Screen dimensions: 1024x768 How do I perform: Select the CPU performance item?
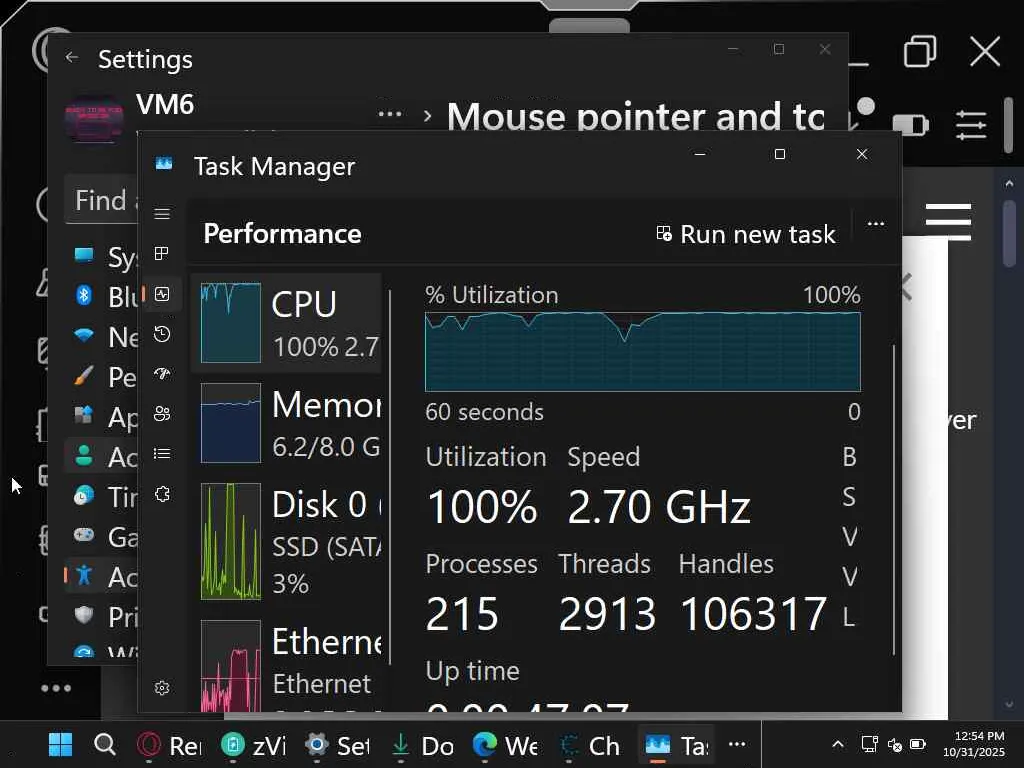pyautogui.click(x=290, y=323)
